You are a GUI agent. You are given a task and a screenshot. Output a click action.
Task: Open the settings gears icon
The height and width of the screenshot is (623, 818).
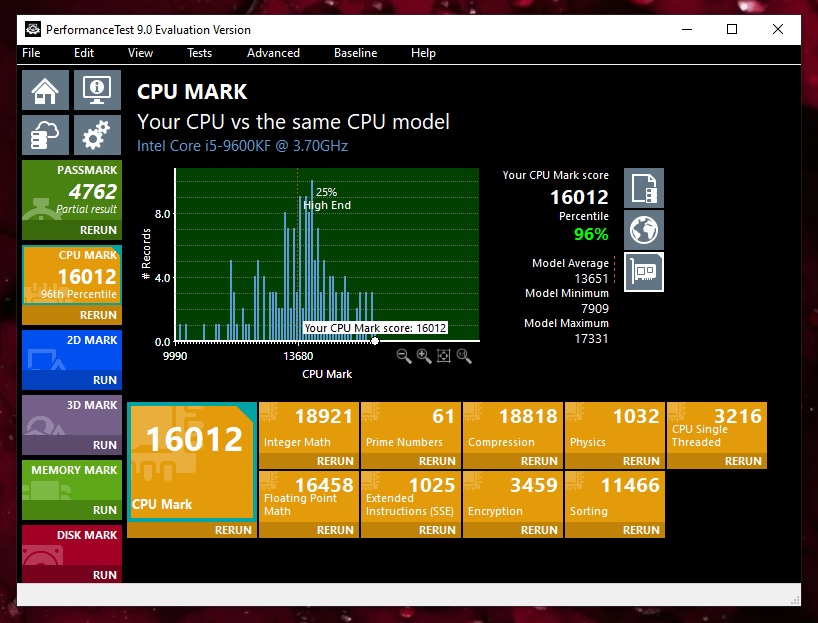[97, 135]
